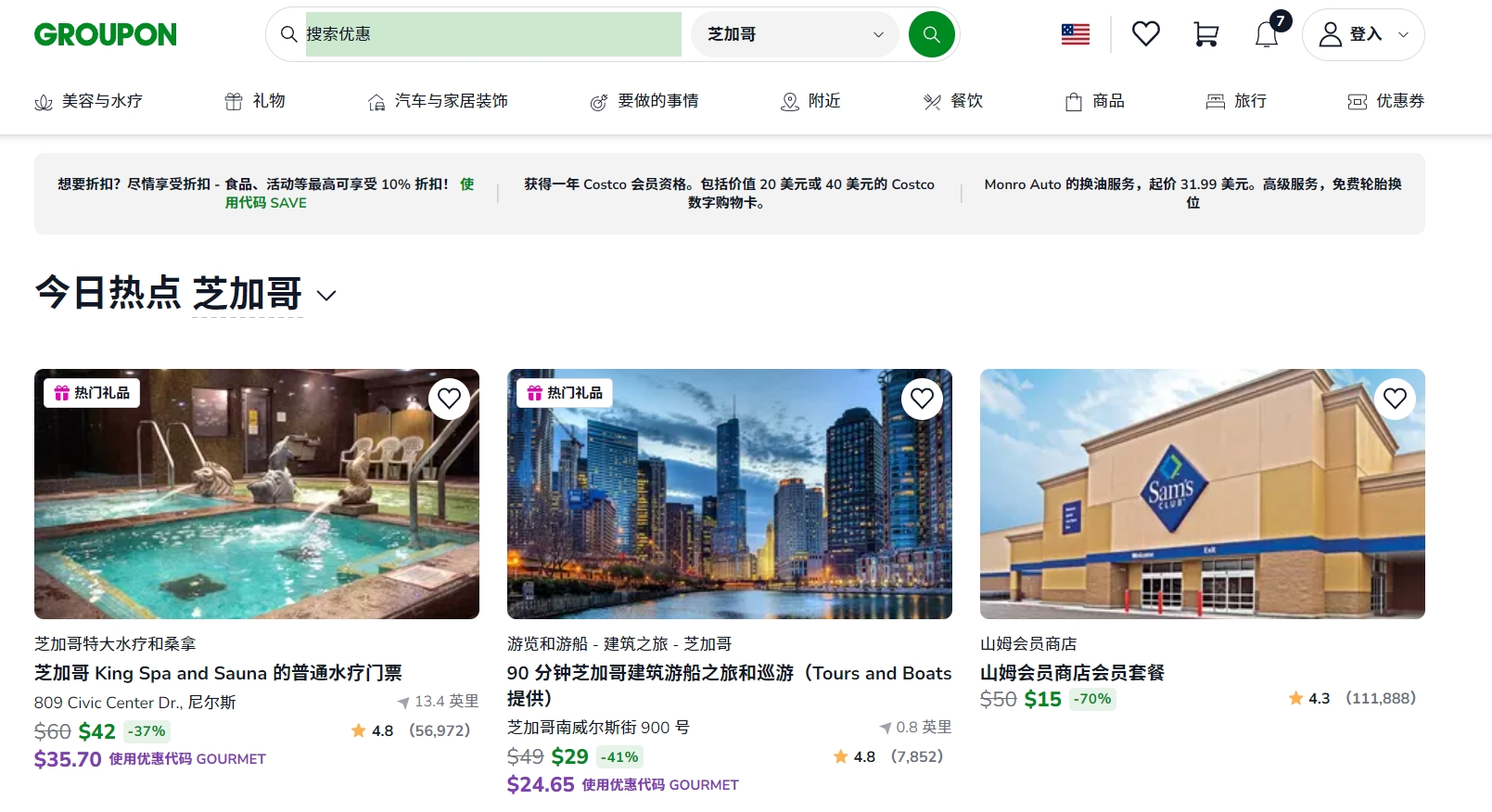Click the 0.8 英里 distance indicator
The image size is (1492, 812).
916,728
